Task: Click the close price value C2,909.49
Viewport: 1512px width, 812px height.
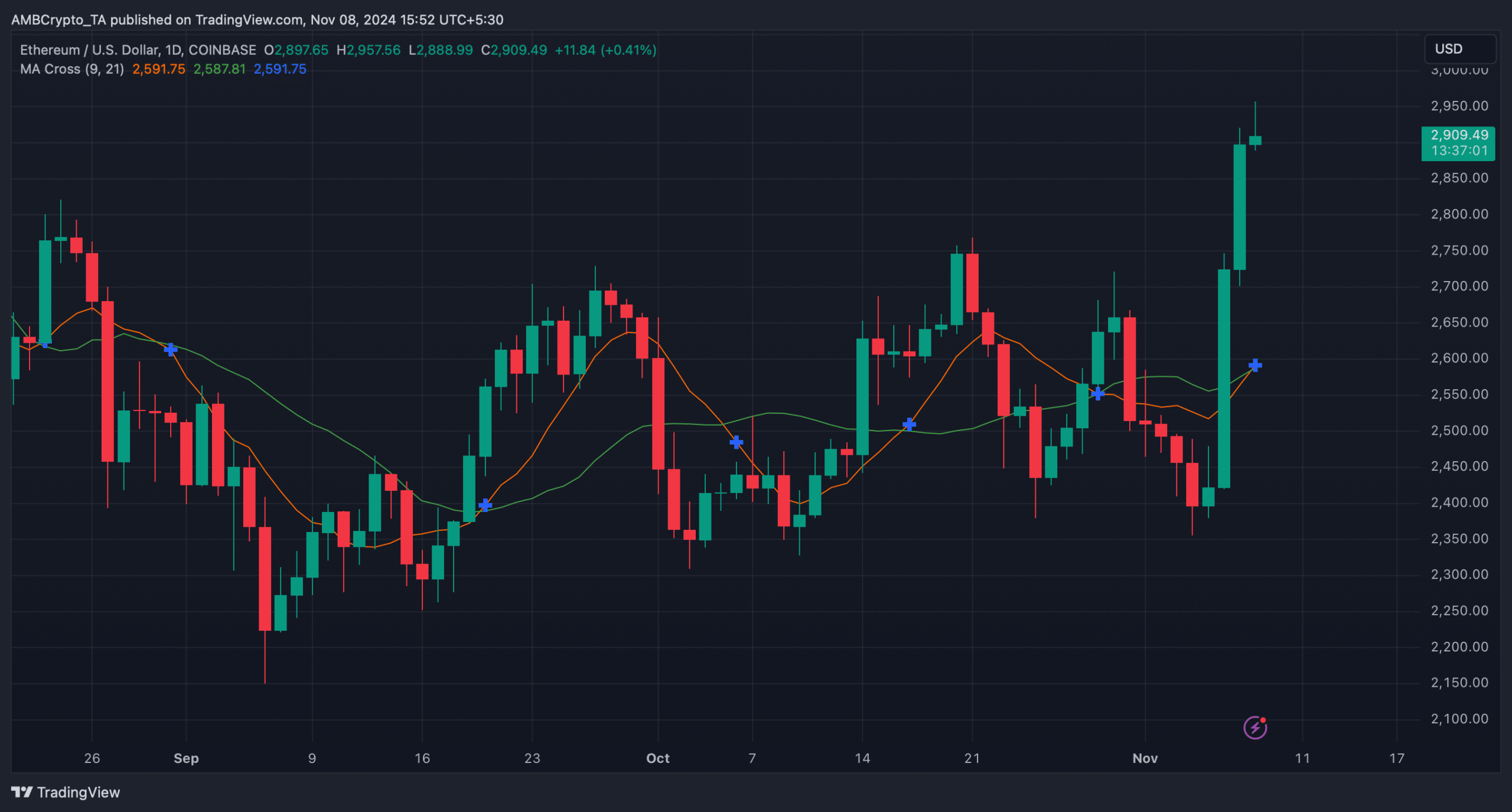Action: pyautogui.click(x=514, y=50)
